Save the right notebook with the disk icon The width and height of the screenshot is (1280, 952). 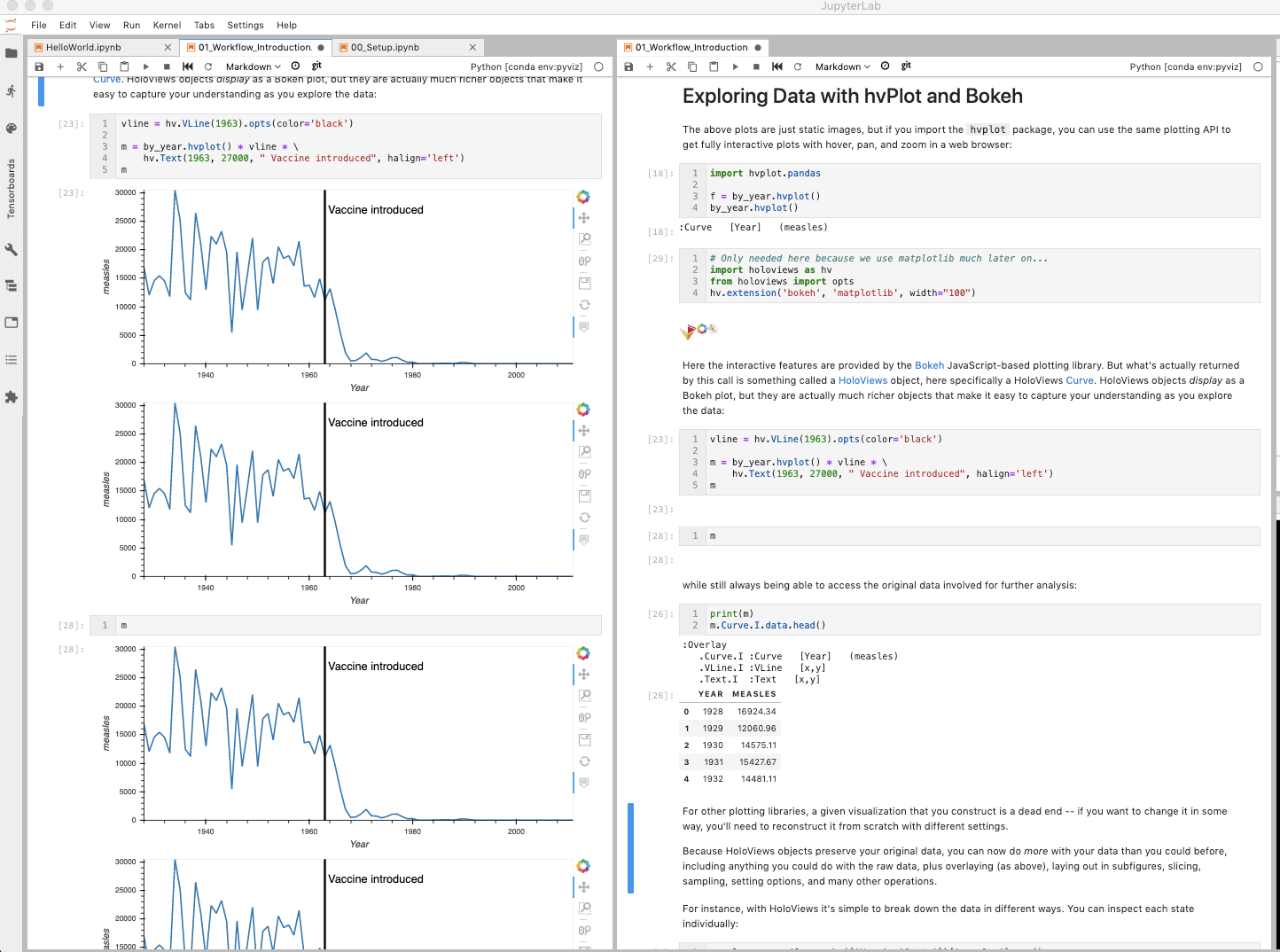(628, 66)
